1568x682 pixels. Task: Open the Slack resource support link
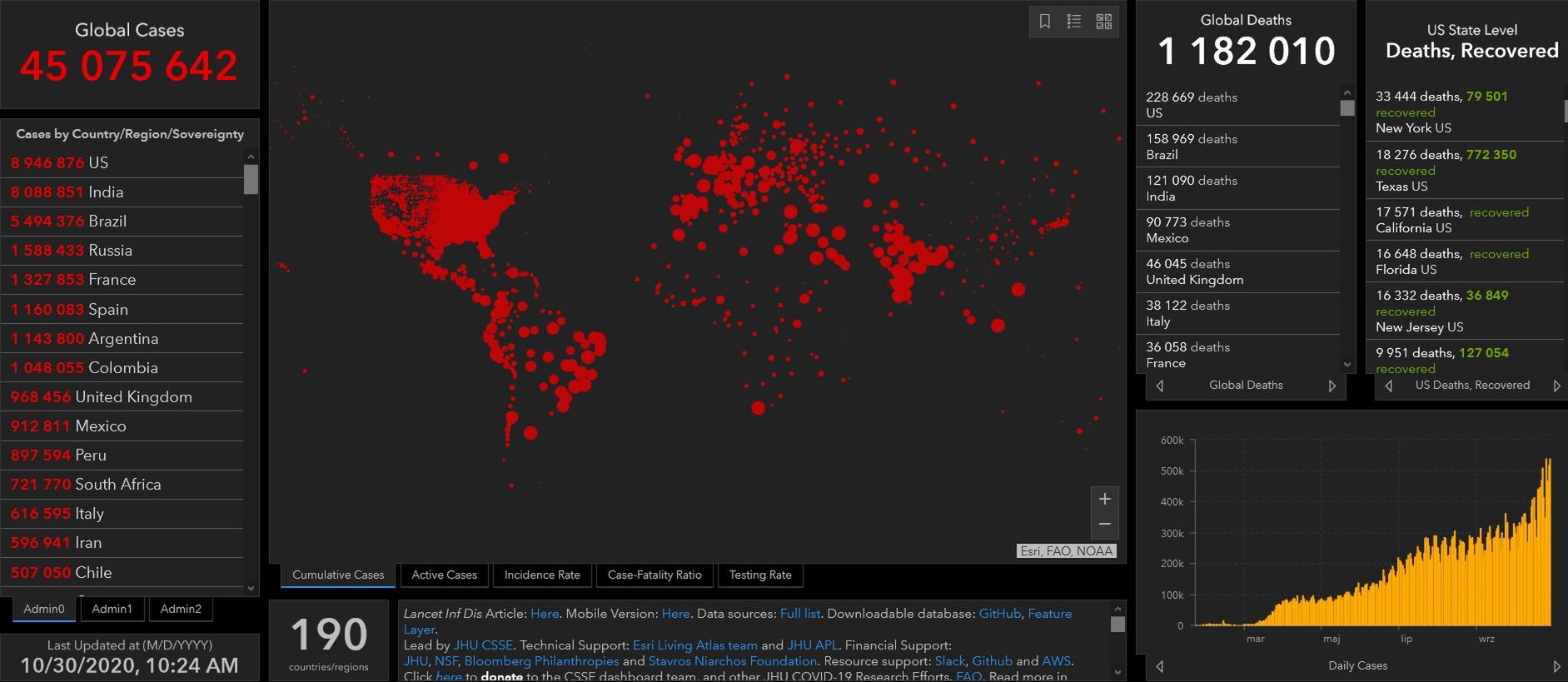(950, 661)
